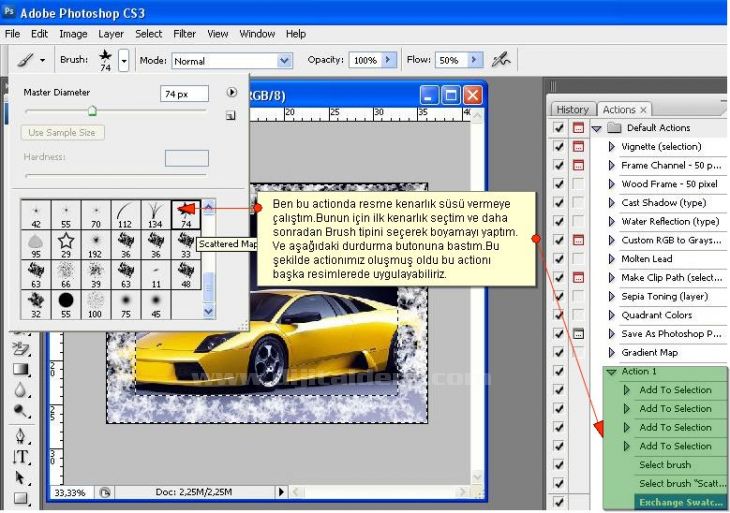Create new brush preset icon
The width and height of the screenshot is (730, 513).
[x=230, y=115]
